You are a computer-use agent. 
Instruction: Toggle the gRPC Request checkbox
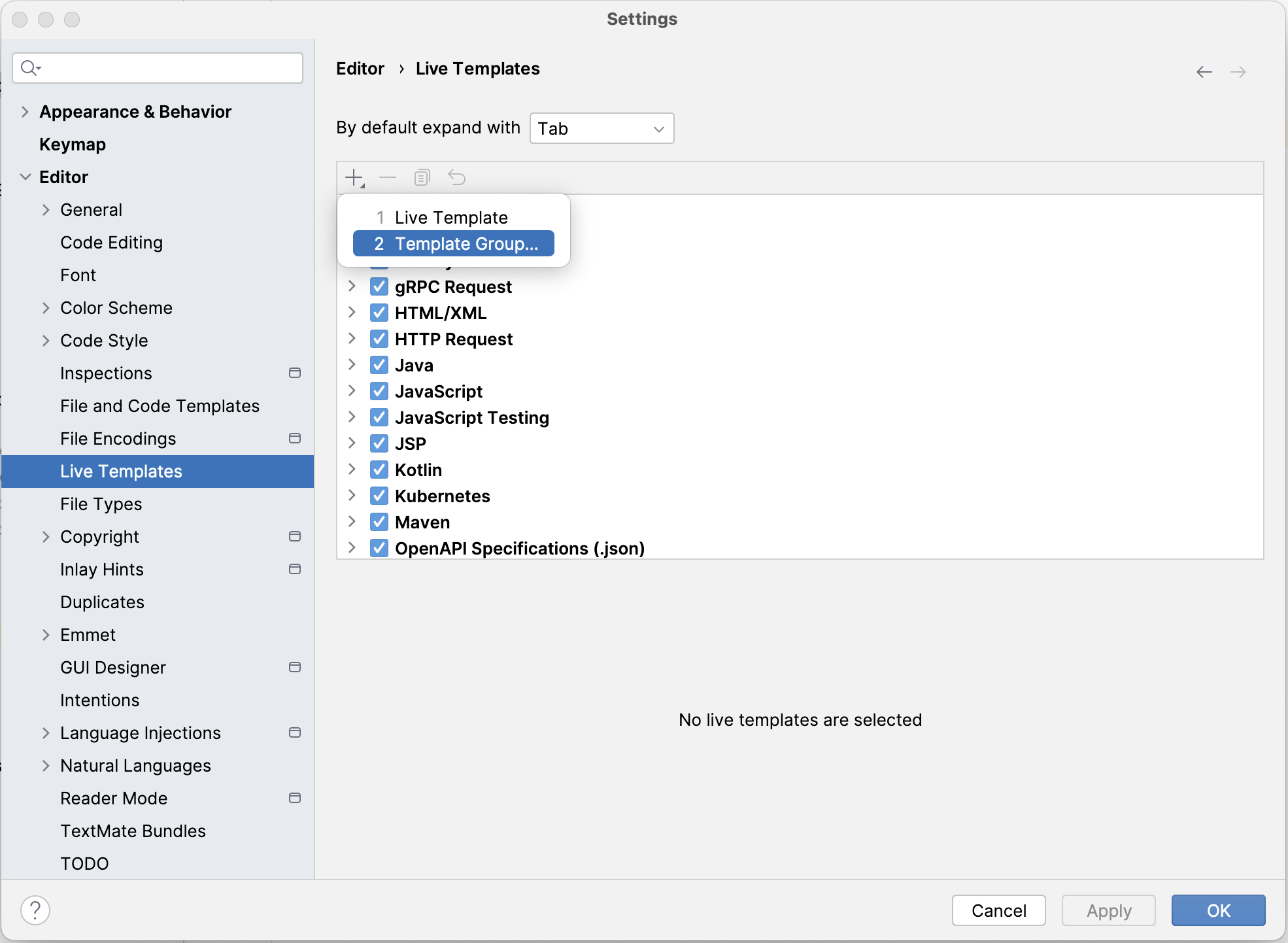point(381,286)
